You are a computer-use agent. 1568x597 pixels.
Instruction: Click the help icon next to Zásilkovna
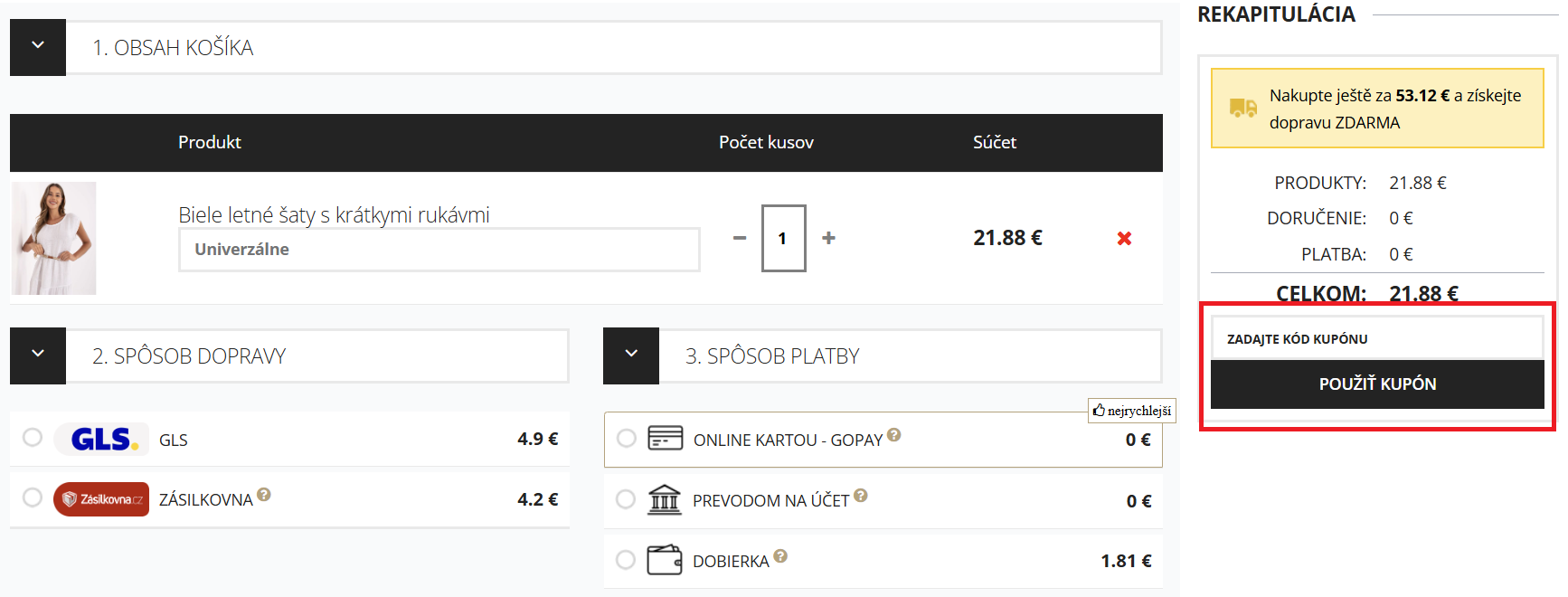point(264,494)
